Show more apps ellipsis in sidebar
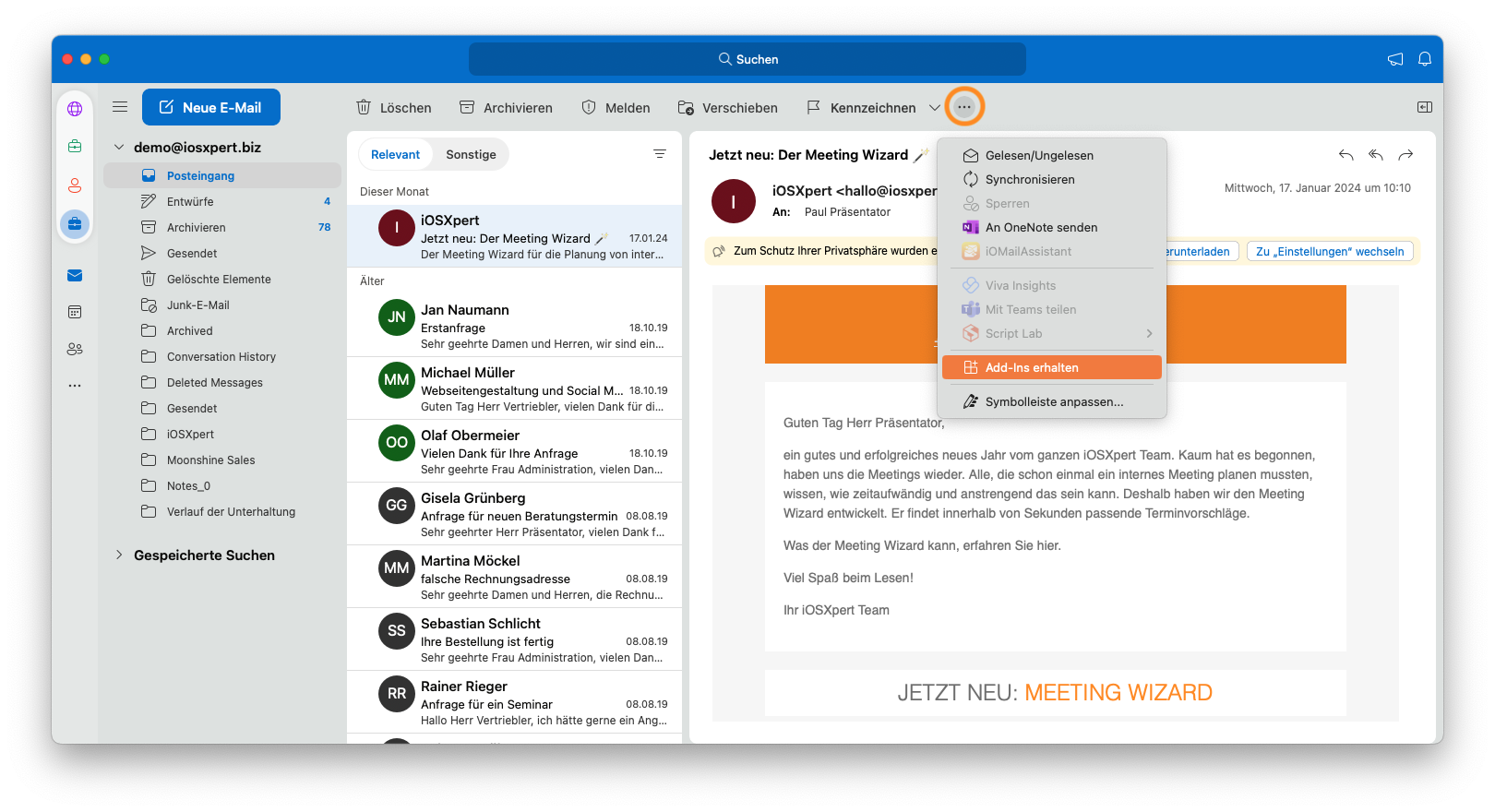Screen dimensions: 1495x812 (75, 386)
